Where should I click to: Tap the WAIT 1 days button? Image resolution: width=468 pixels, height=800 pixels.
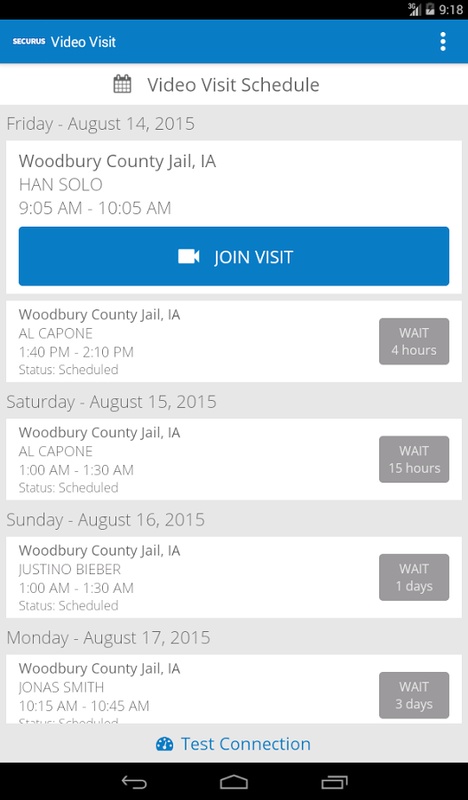pyautogui.click(x=414, y=577)
